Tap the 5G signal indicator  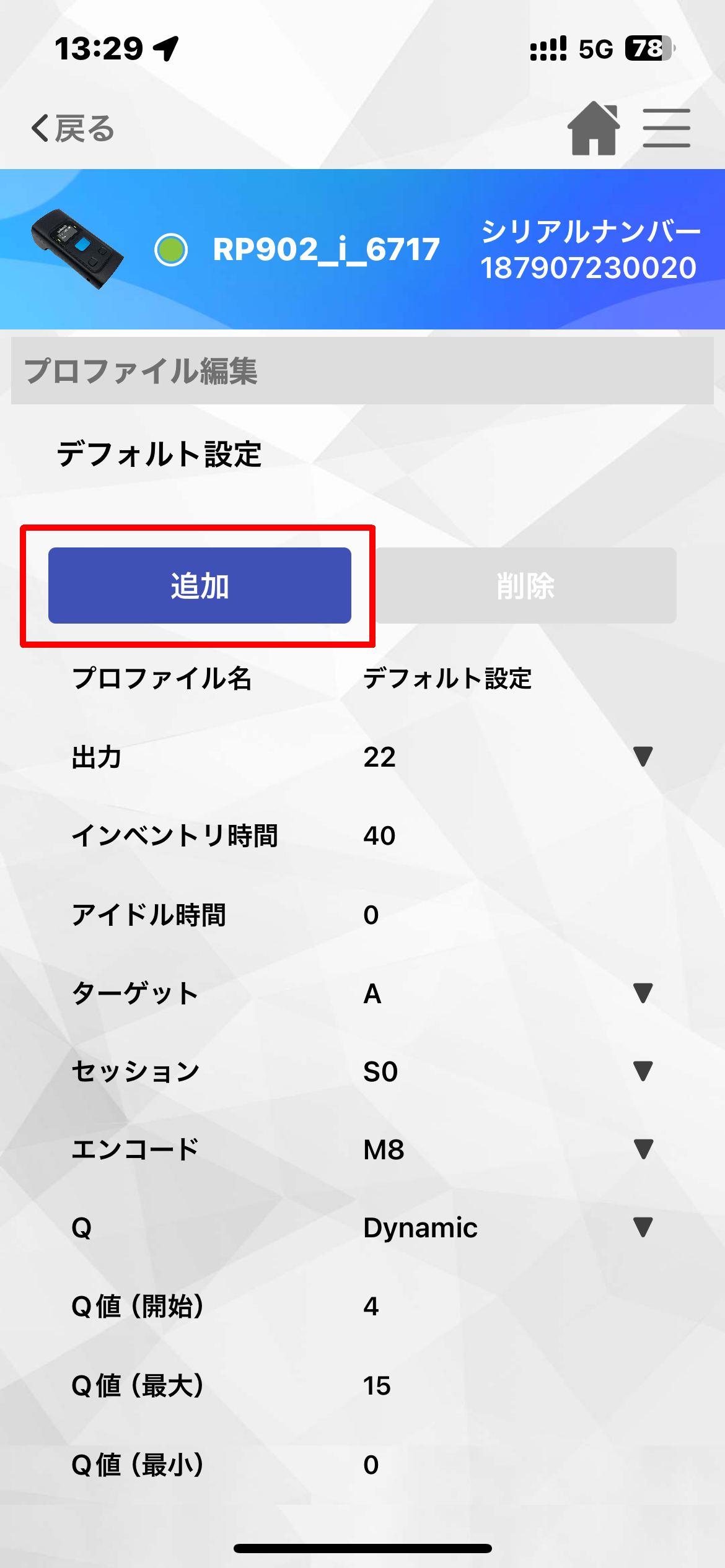pos(595,49)
